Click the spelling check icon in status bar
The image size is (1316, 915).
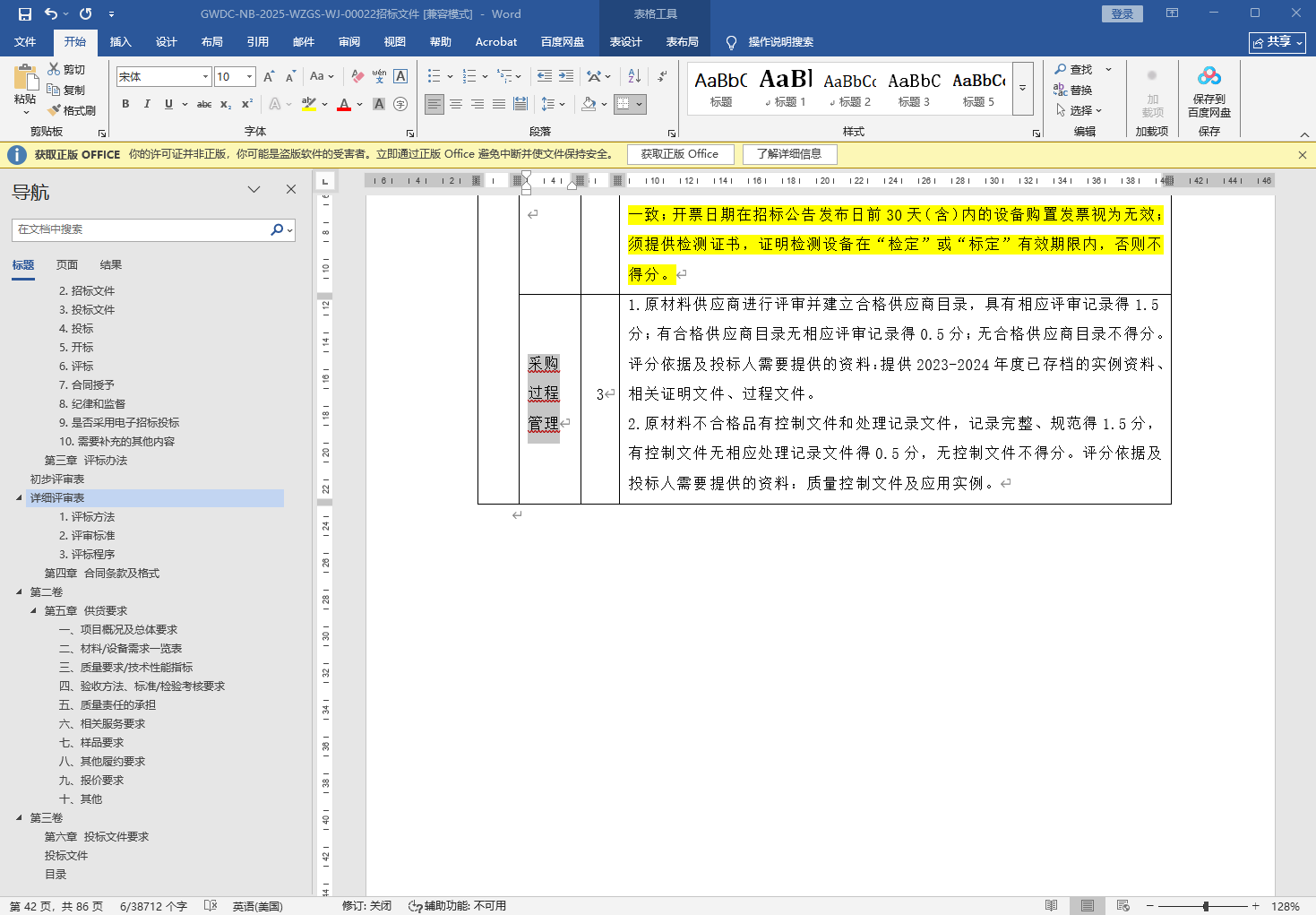211,906
